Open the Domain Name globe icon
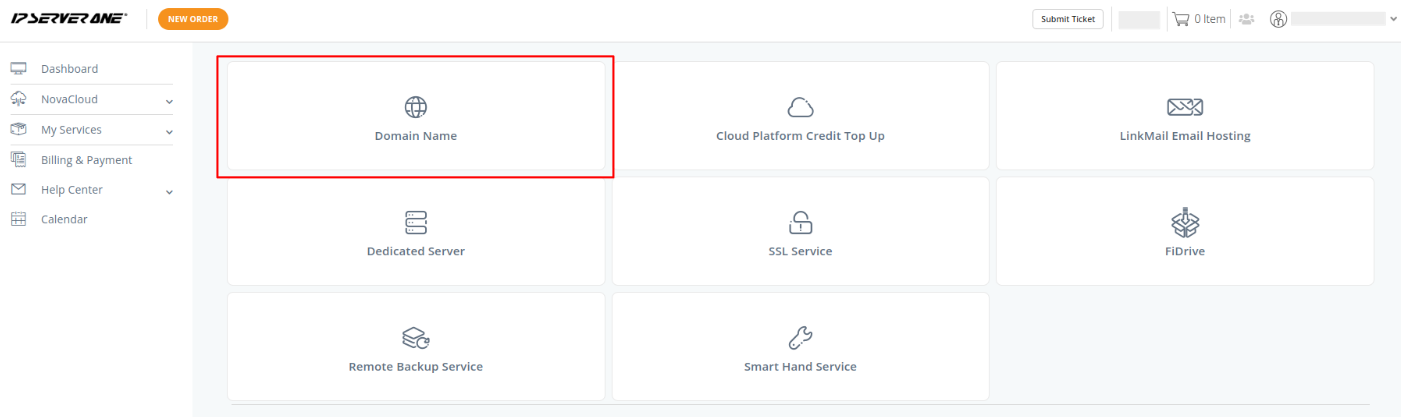 click(416, 107)
